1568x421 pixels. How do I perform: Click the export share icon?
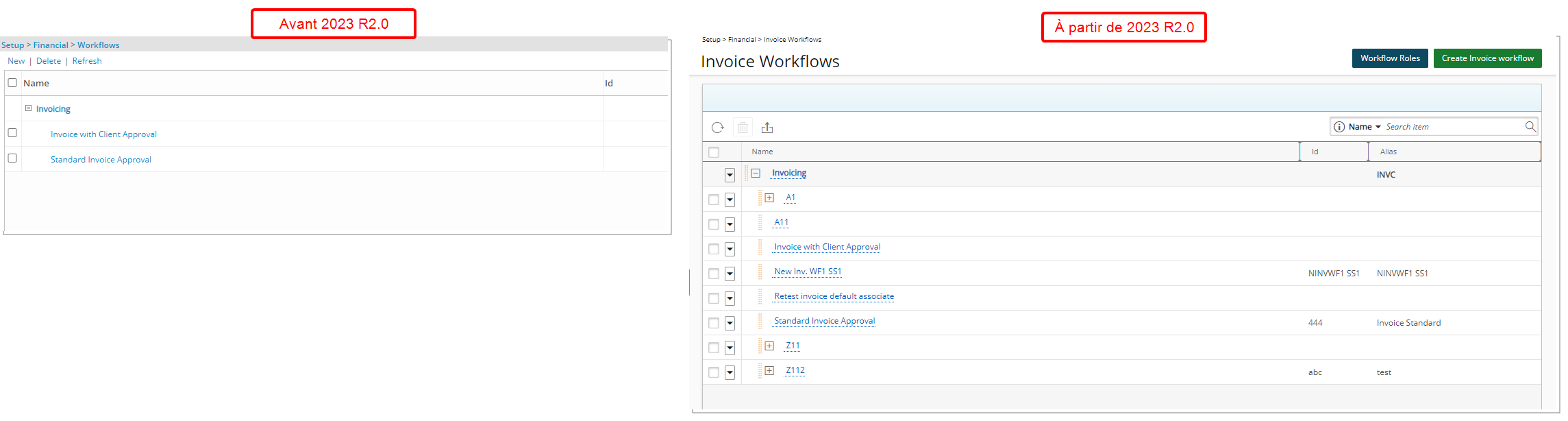(x=767, y=128)
